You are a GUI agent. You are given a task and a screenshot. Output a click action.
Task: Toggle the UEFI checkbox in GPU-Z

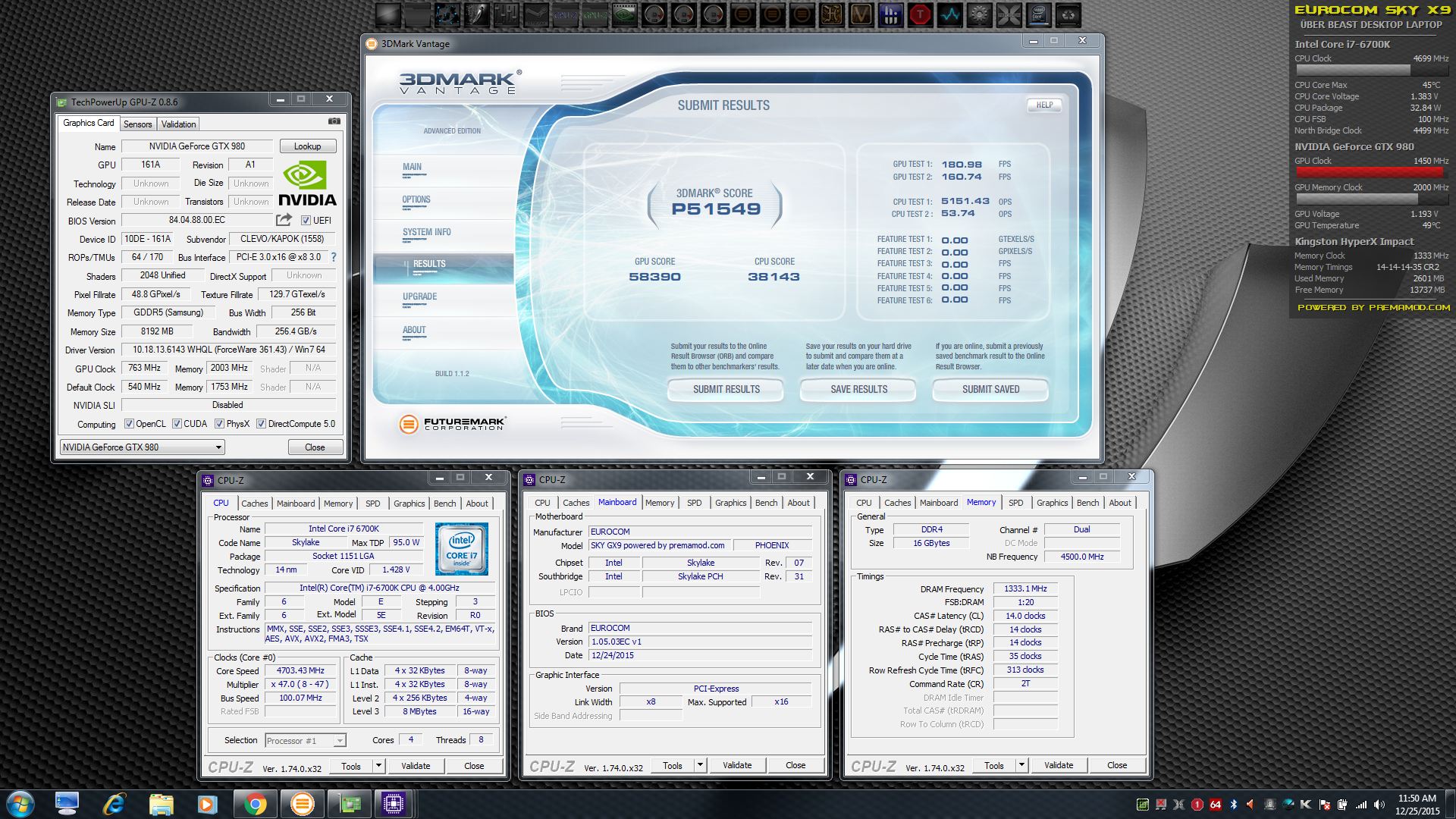pos(306,221)
